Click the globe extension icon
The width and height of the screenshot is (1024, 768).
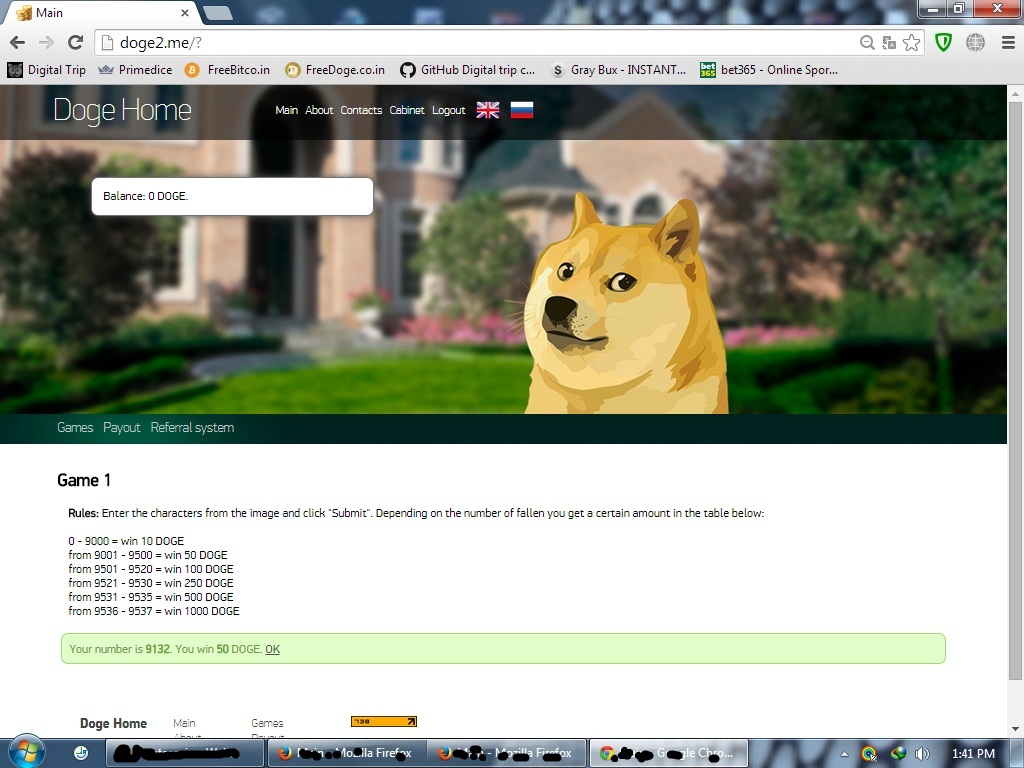[x=975, y=42]
